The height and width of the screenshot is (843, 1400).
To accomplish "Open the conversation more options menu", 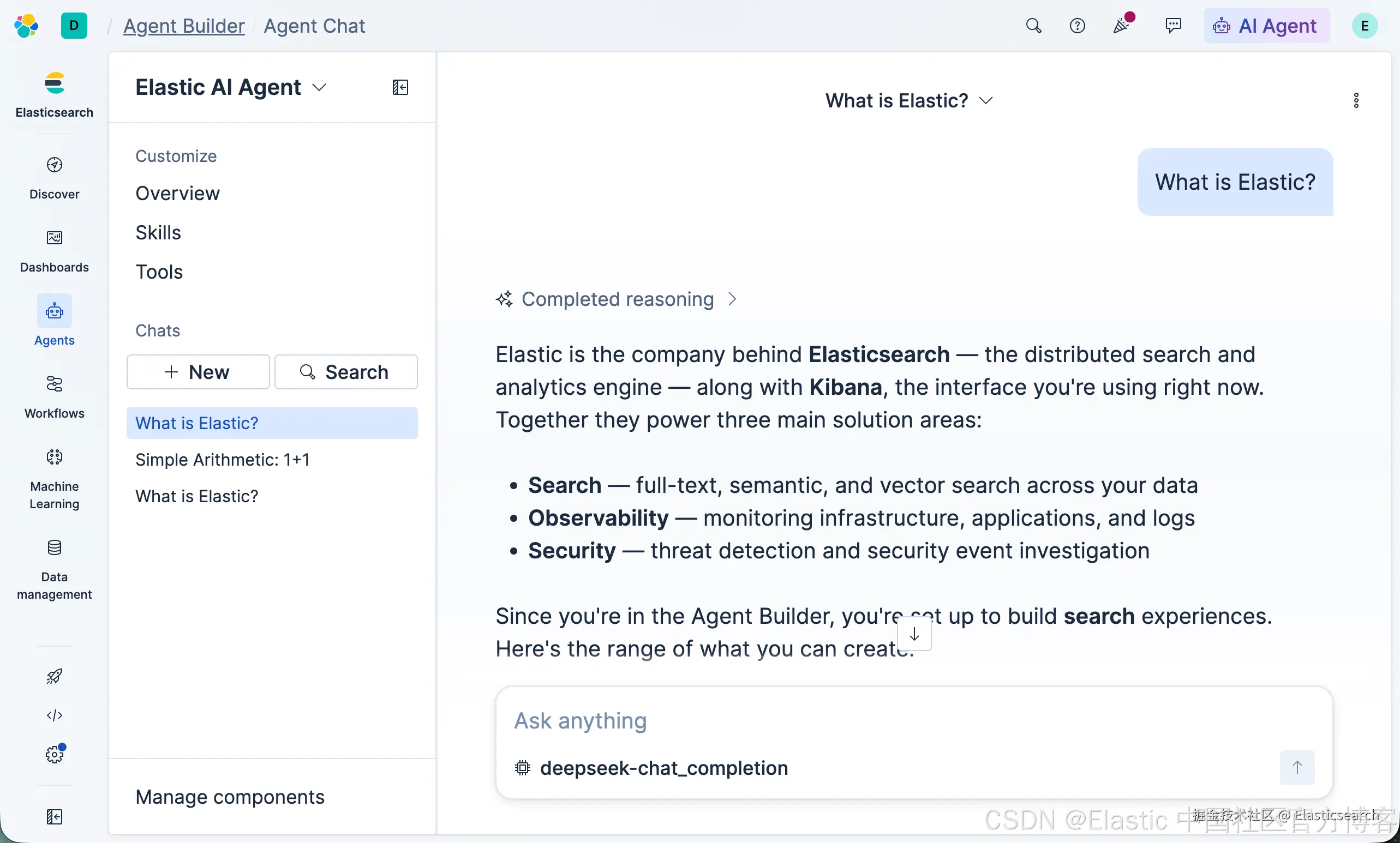I will [x=1356, y=100].
